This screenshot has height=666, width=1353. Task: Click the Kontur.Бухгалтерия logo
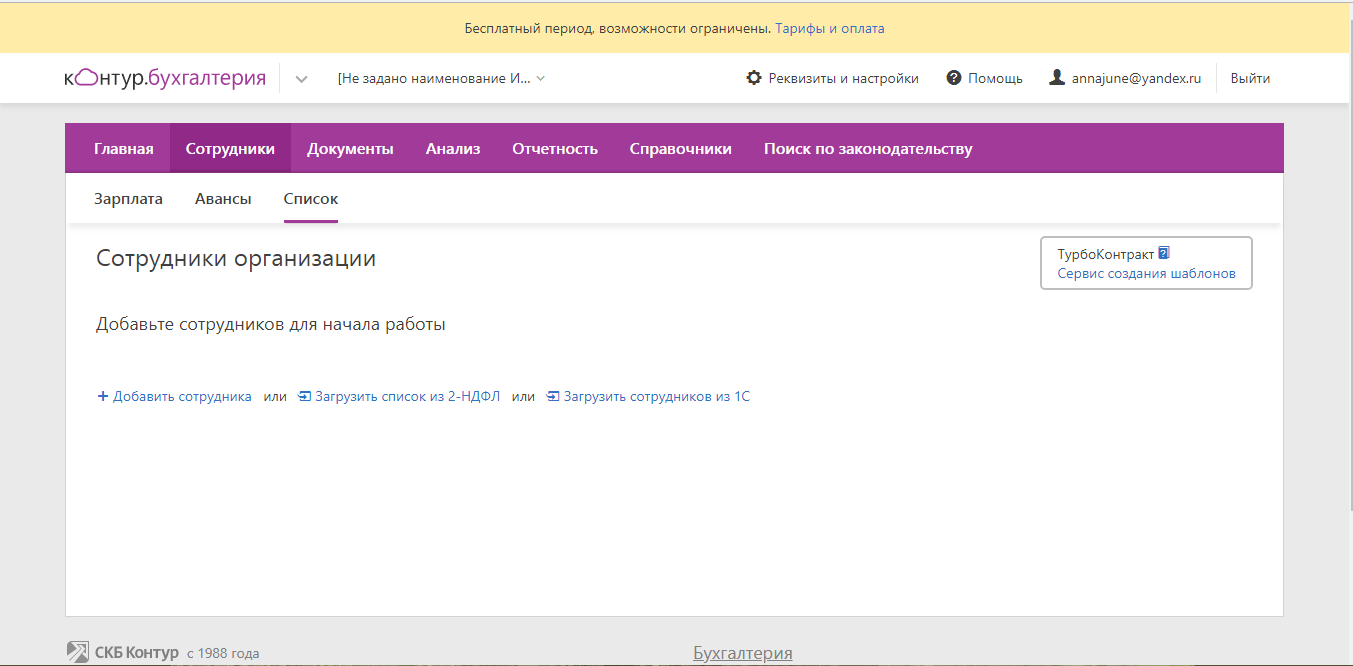point(165,78)
